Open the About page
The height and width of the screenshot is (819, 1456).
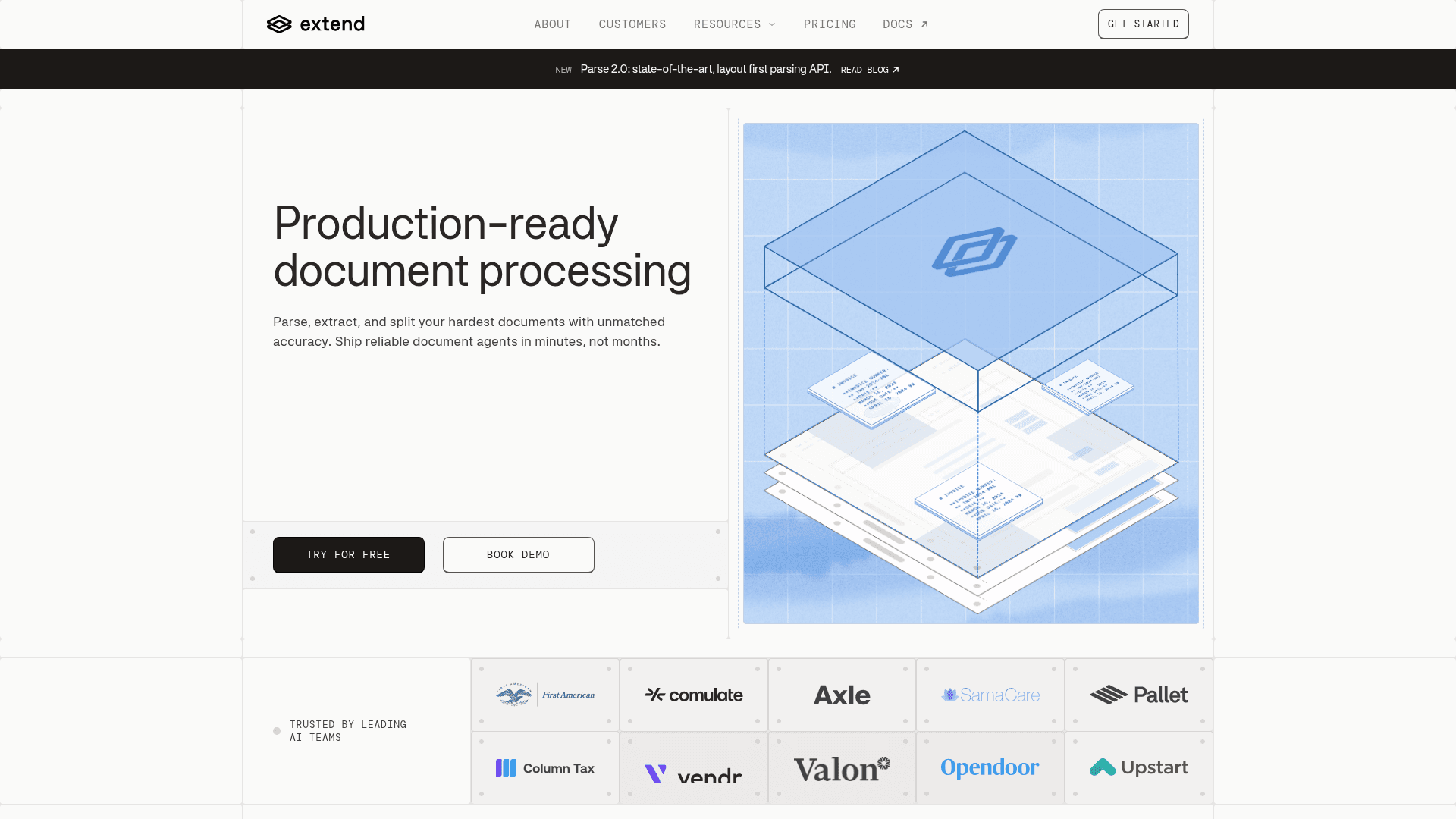click(x=553, y=24)
